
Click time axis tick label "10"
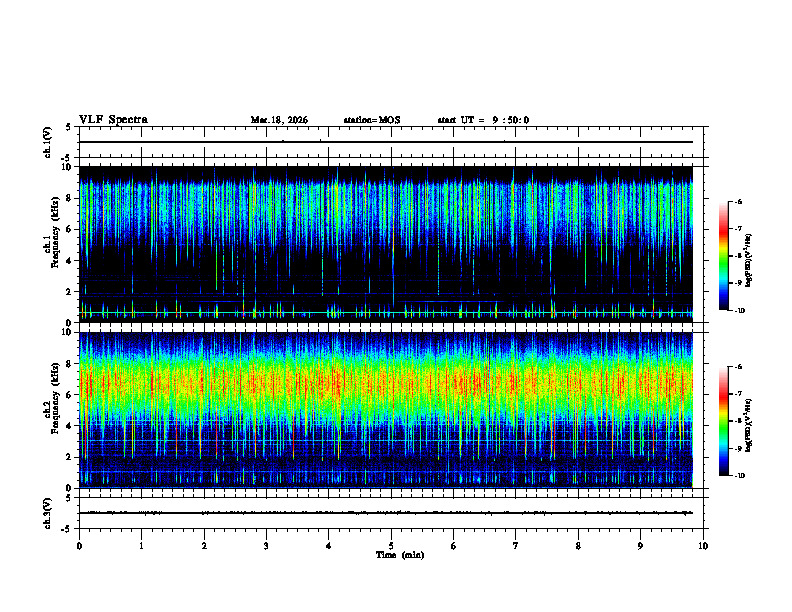[703, 546]
